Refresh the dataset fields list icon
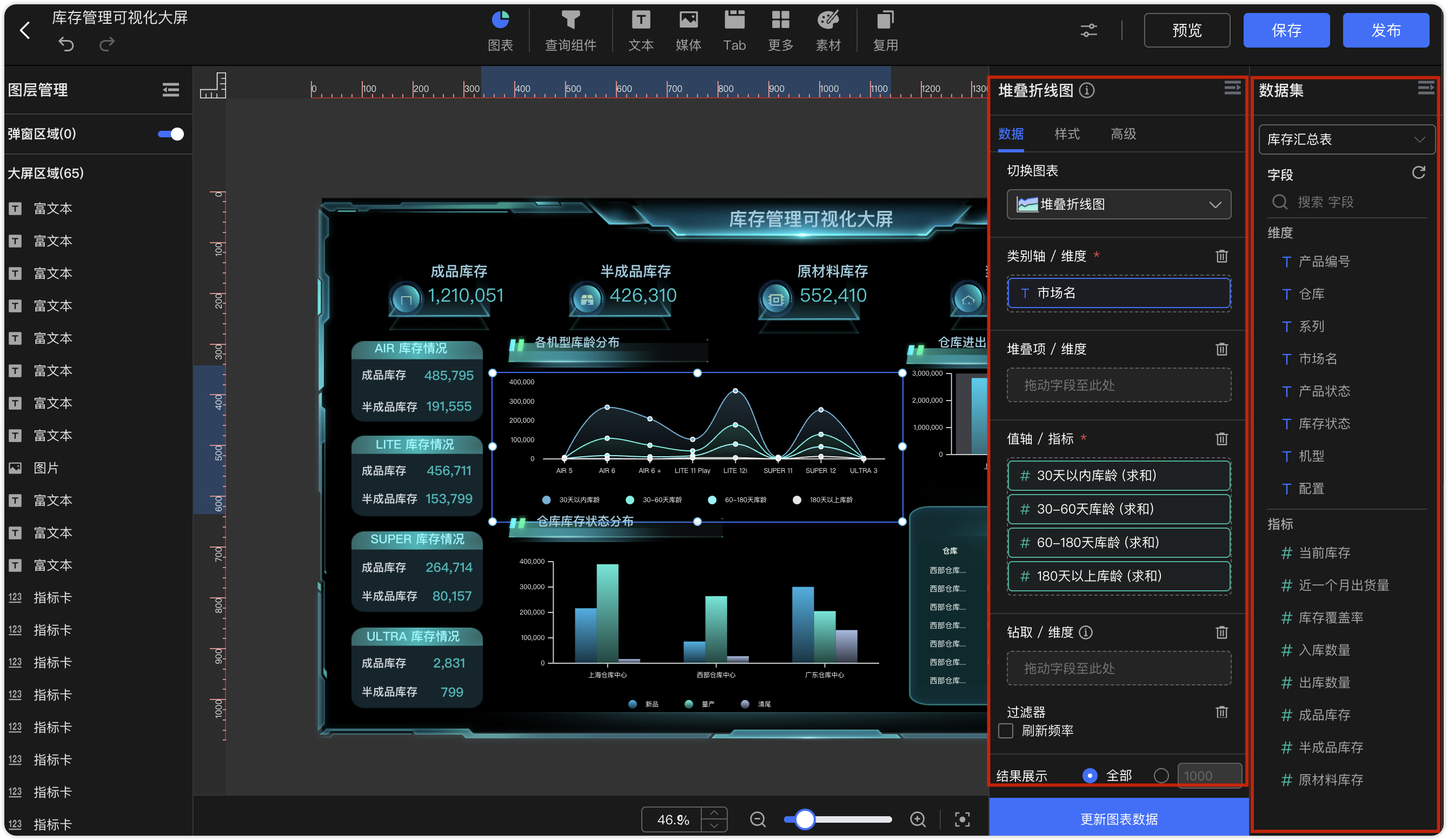 (x=1419, y=172)
